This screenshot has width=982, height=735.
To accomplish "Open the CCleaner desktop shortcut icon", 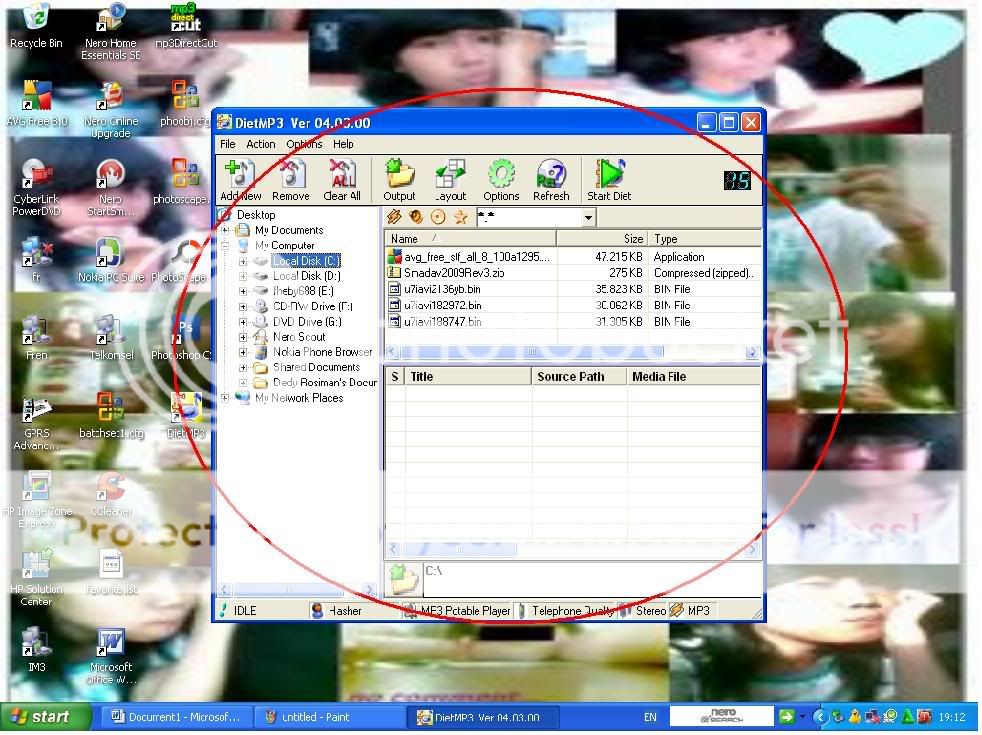I will tap(110, 488).
